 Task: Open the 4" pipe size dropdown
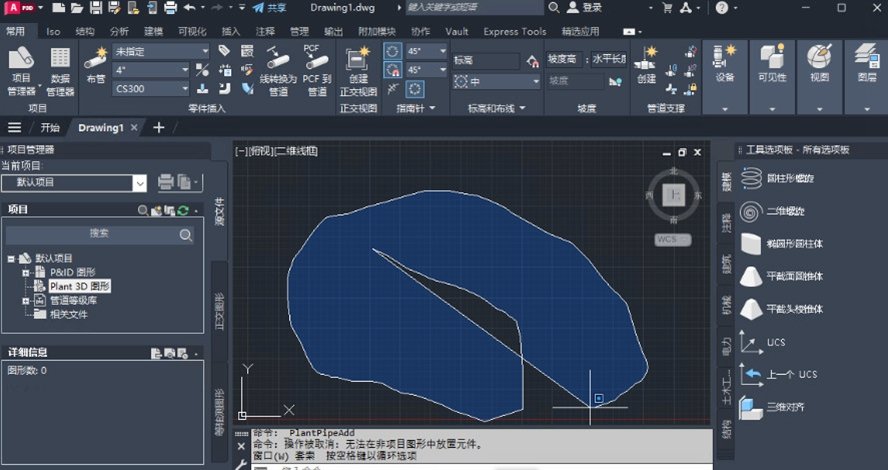[151, 70]
